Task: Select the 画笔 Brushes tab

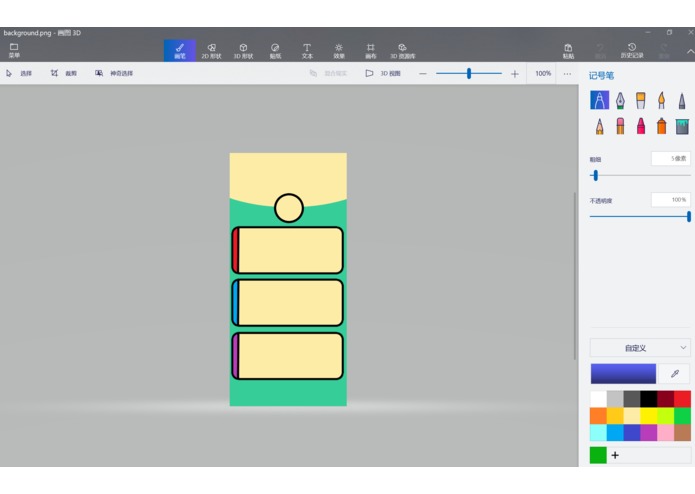Action: pyautogui.click(x=180, y=51)
